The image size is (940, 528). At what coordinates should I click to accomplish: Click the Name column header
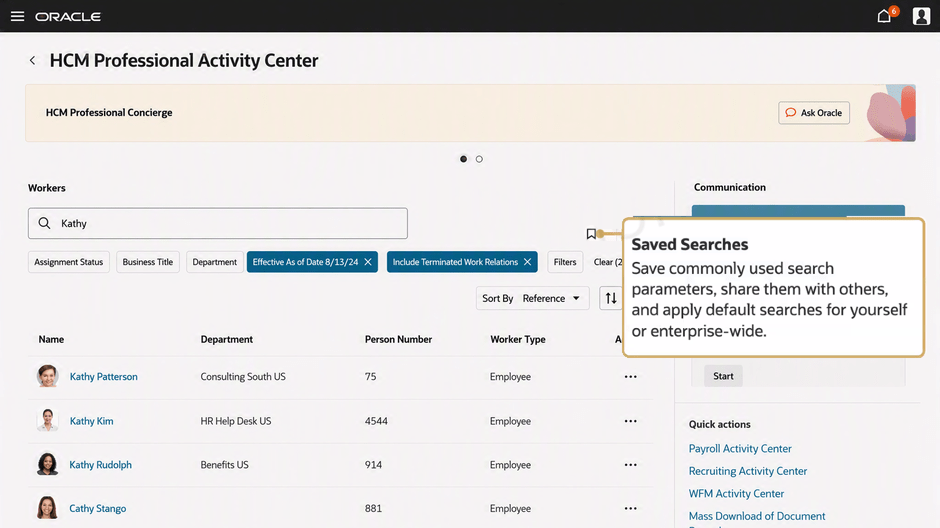(x=51, y=339)
